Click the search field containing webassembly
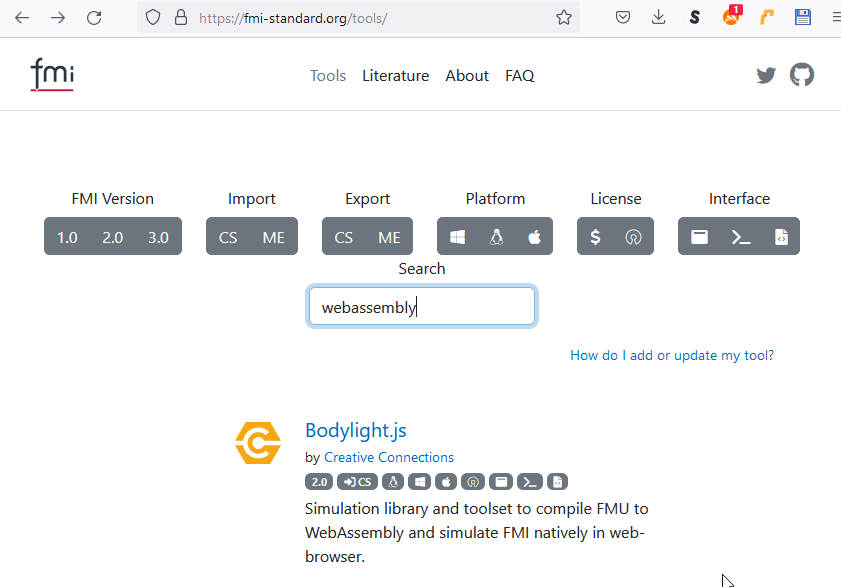The height and width of the screenshot is (587, 841). [421, 307]
